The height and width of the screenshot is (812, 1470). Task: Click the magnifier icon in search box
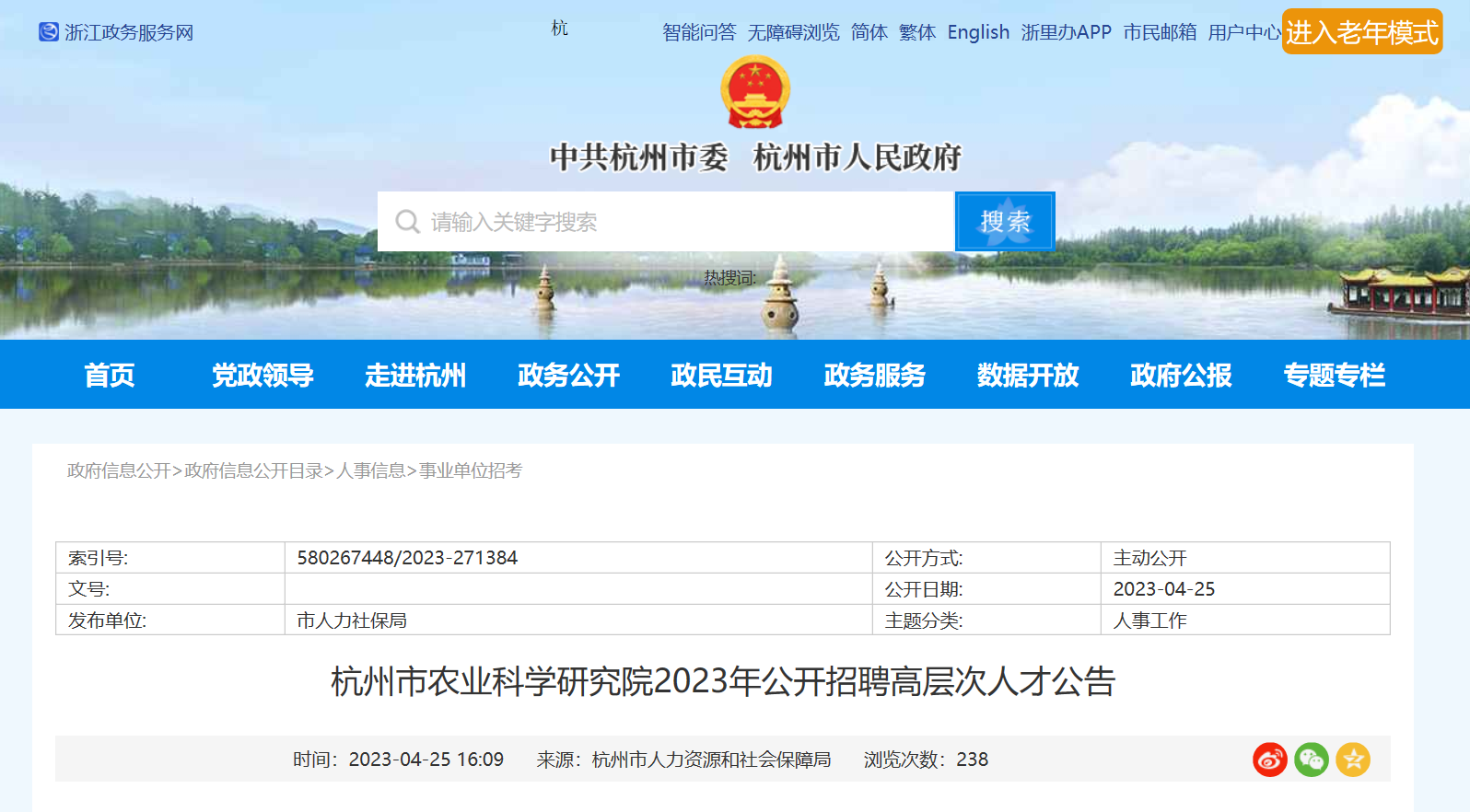pos(407,222)
